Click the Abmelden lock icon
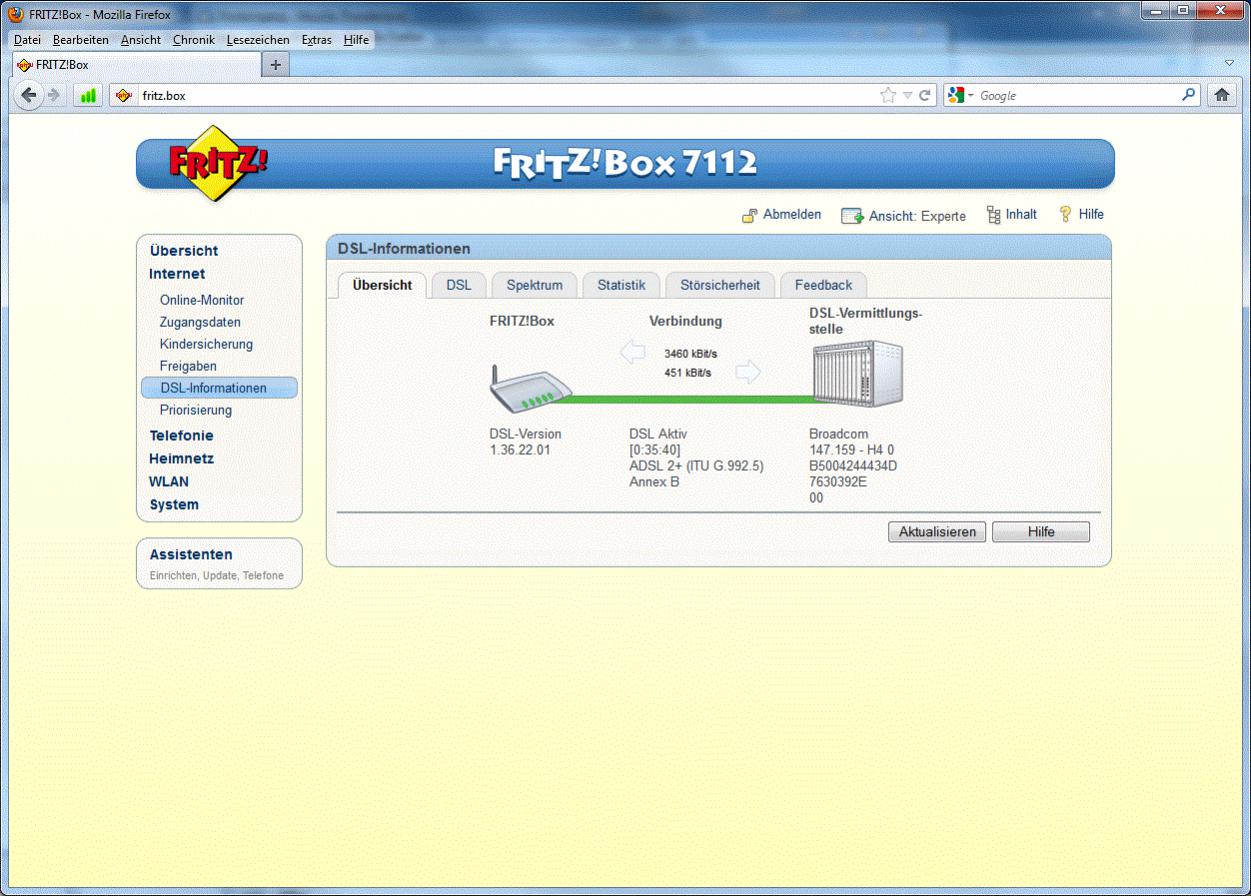Image resolution: width=1251 pixels, height=896 pixels. pos(750,215)
